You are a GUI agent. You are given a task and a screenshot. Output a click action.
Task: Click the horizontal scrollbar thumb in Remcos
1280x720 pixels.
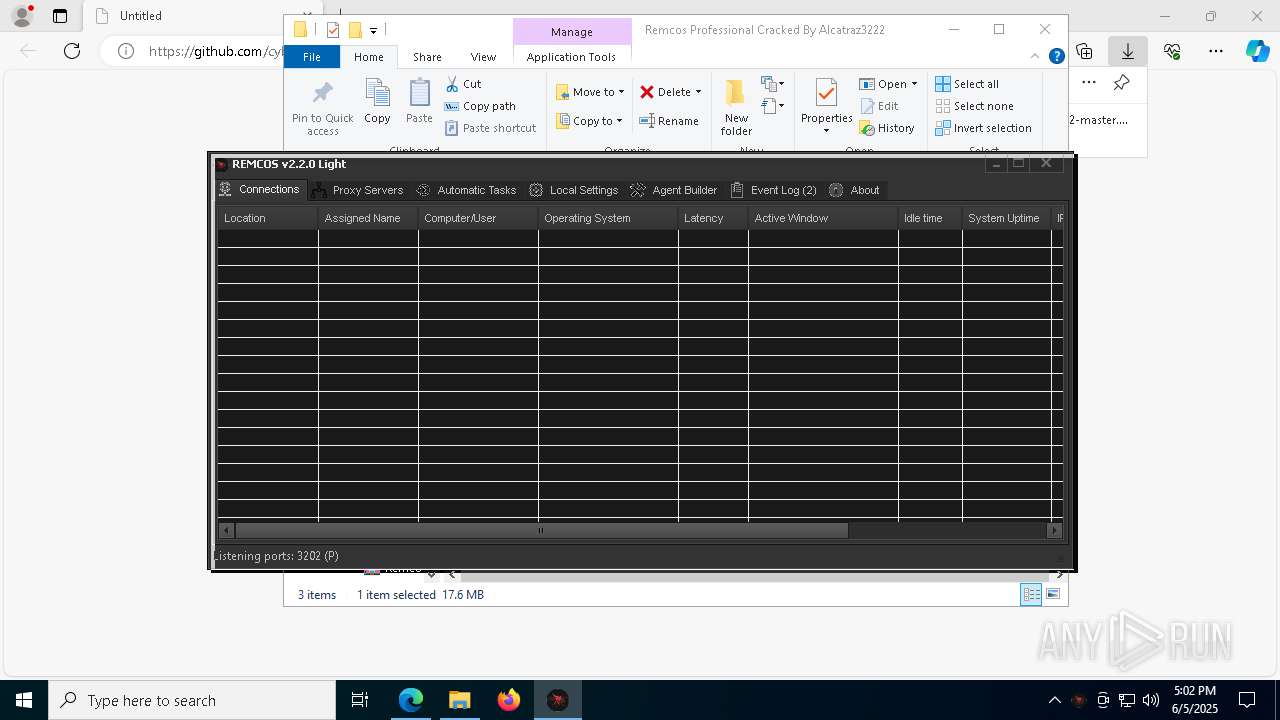tap(541, 531)
